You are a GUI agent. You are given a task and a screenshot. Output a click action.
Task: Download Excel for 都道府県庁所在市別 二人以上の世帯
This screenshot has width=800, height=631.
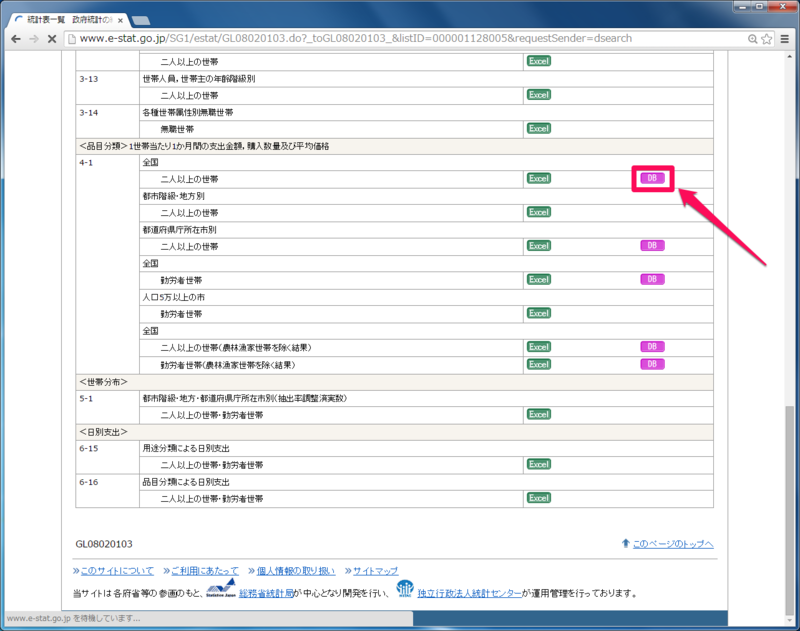(539, 246)
